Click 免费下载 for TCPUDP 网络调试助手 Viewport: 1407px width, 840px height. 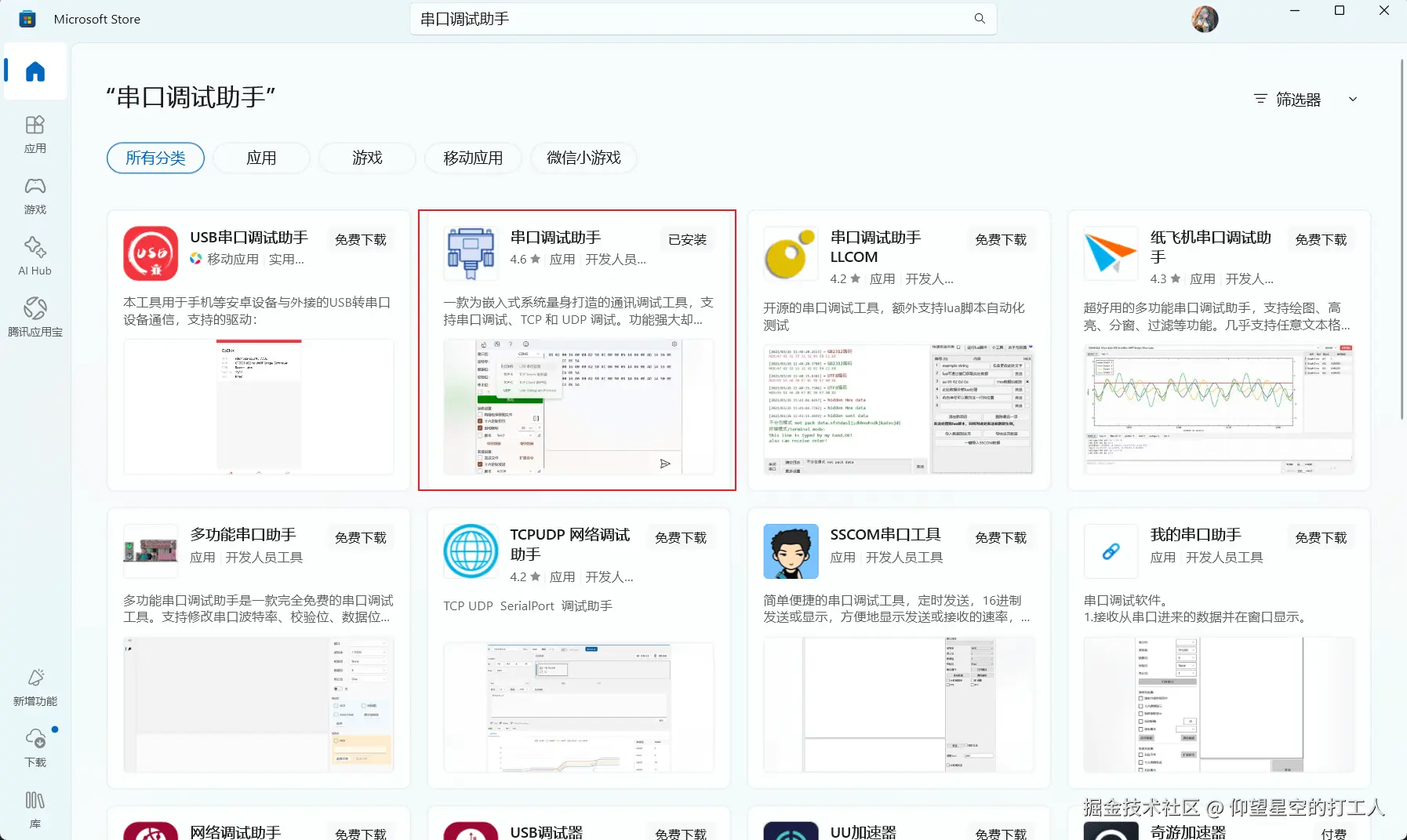click(681, 537)
